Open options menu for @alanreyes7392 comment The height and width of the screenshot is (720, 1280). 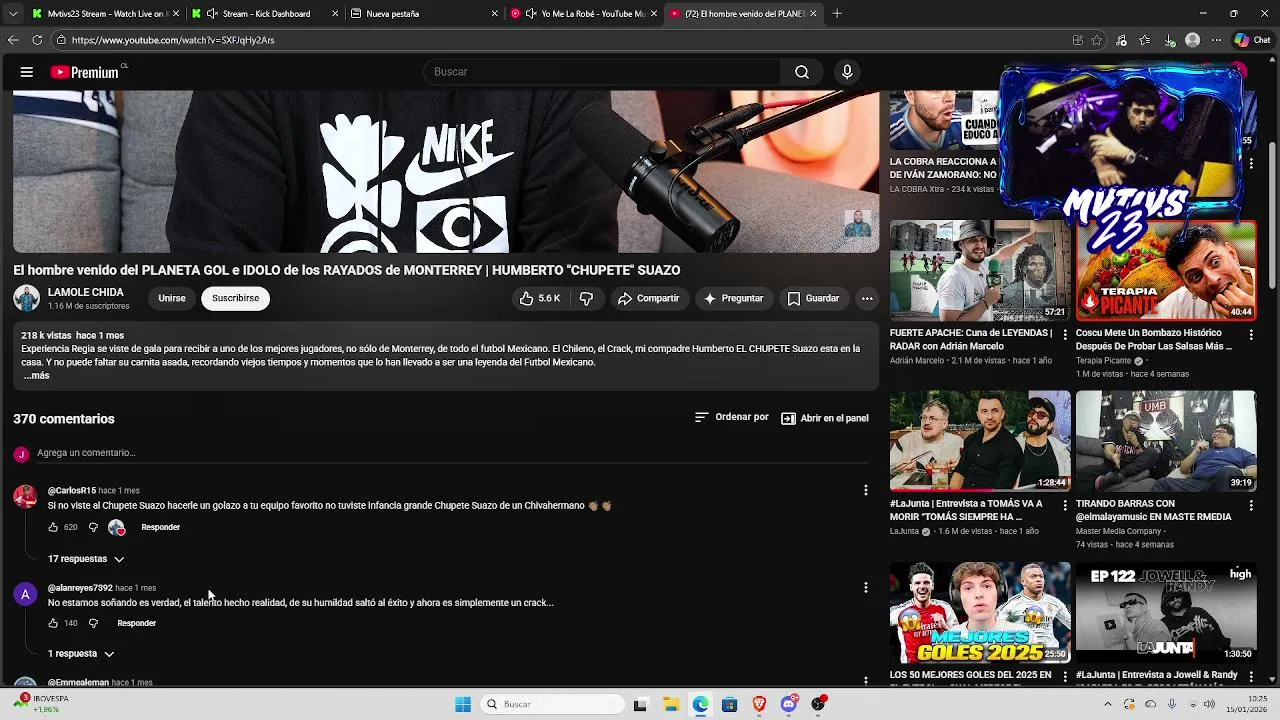click(x=866, y=588)
